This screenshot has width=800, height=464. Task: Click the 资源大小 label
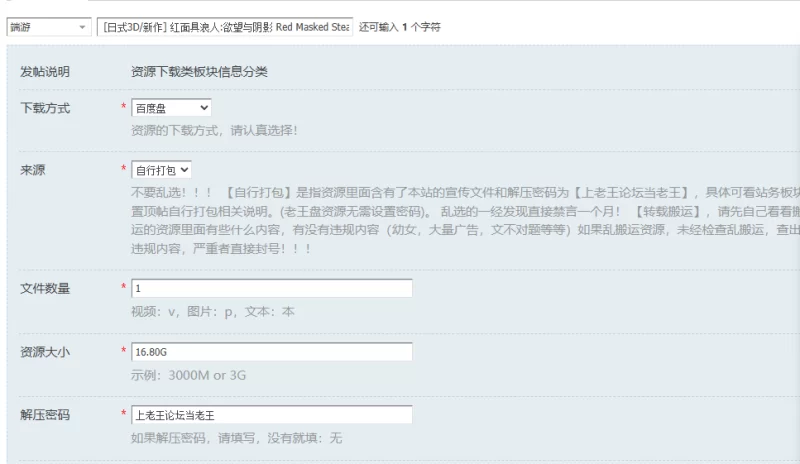45,352
